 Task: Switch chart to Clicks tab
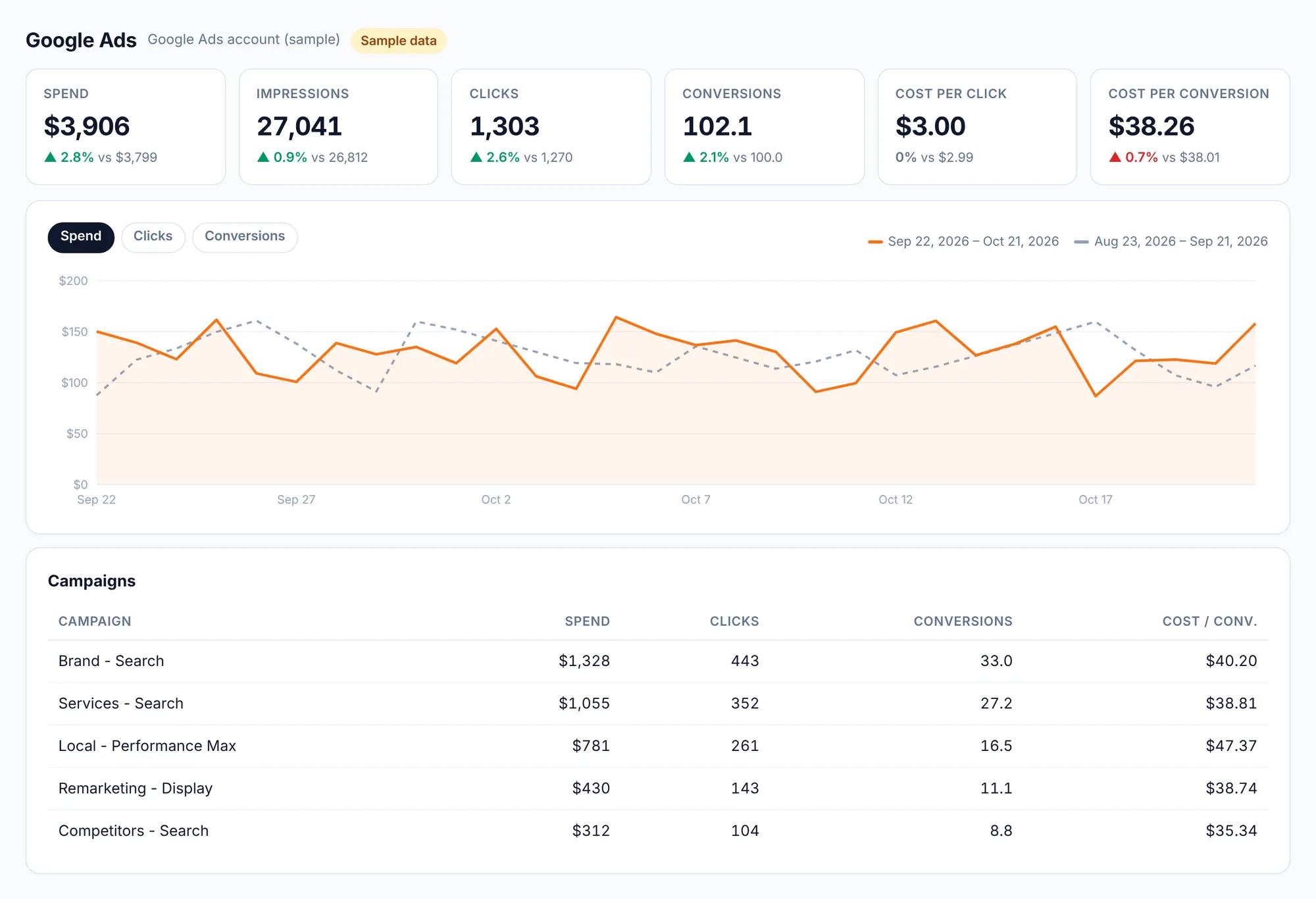click(x=153, y=237)
